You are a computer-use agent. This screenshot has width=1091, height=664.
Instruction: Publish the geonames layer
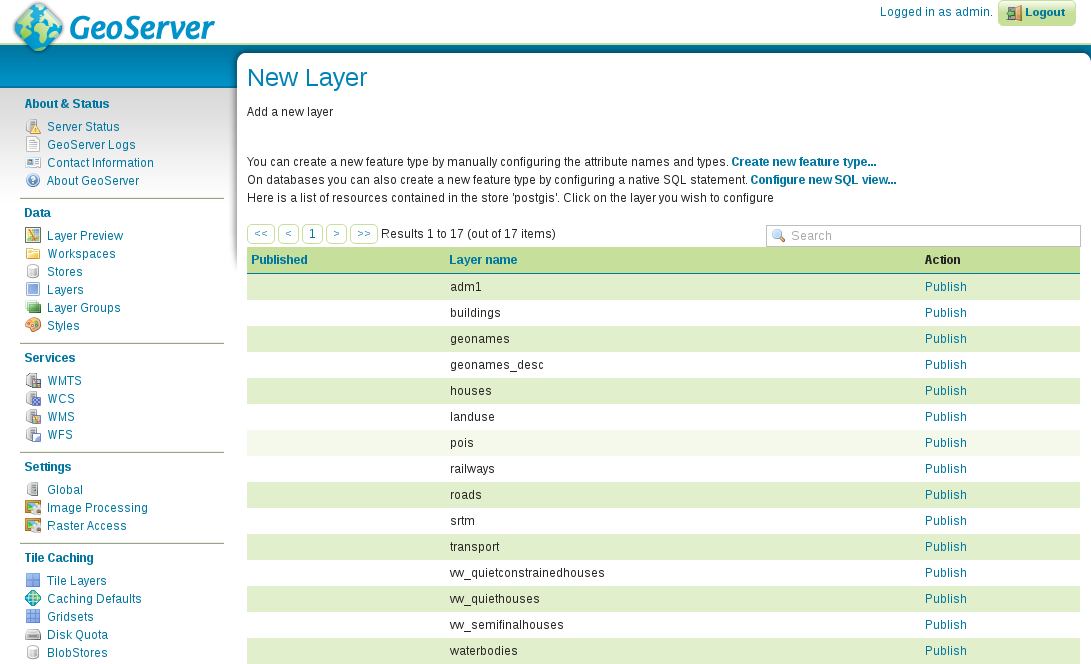(x=946, y=339)
